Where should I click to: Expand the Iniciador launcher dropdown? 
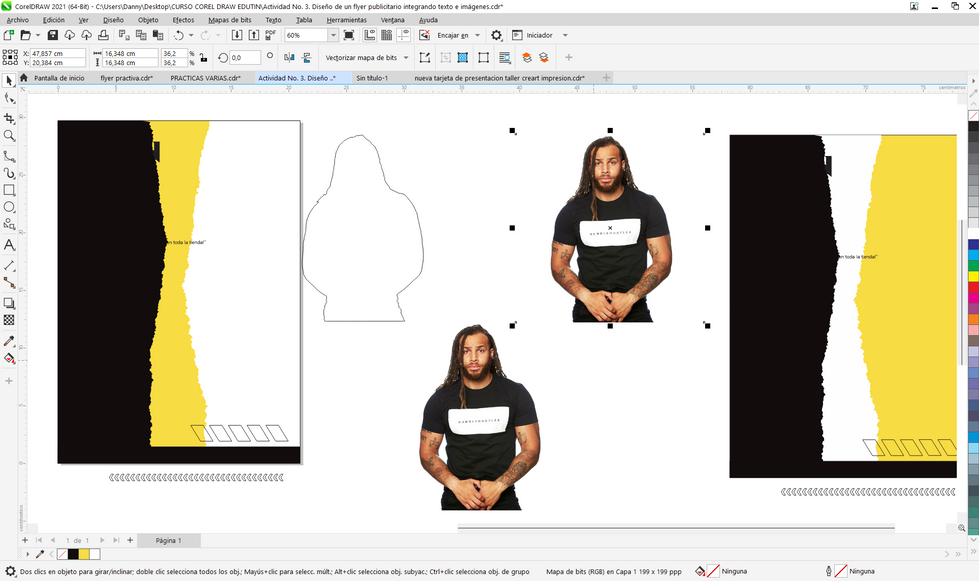pyautogui.click(x=565, y=36)
